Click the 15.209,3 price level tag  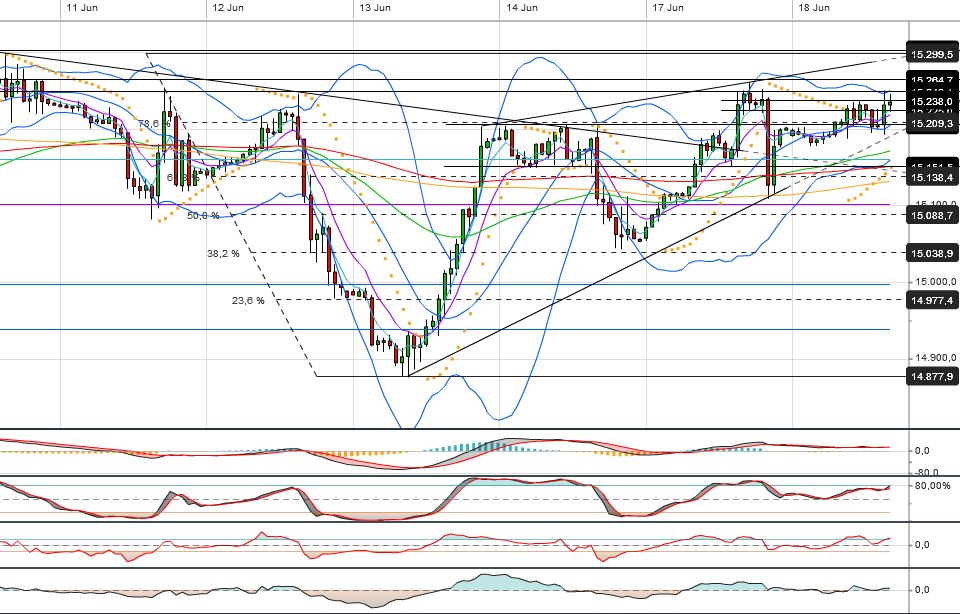[932, 124]
